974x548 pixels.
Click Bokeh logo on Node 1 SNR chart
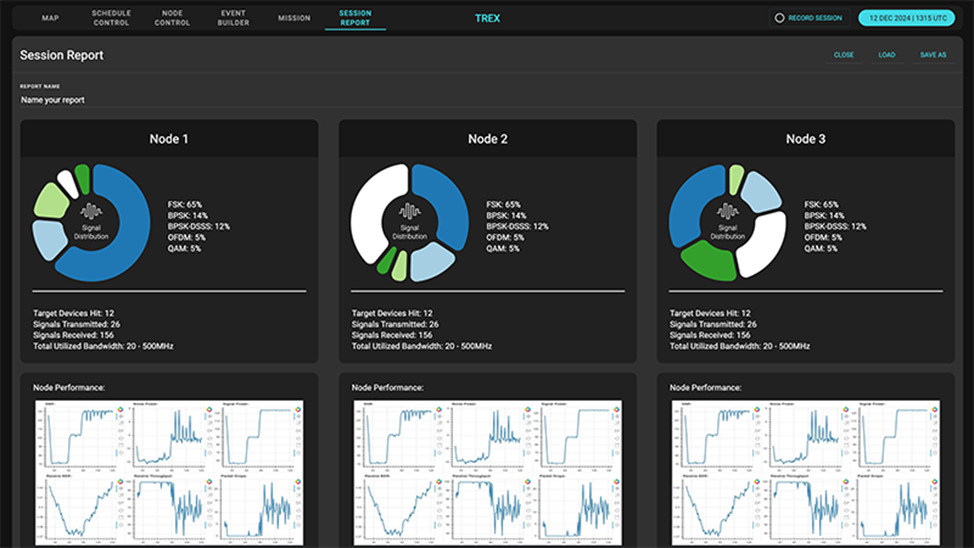pyautogui.click(x=119, y=408)
